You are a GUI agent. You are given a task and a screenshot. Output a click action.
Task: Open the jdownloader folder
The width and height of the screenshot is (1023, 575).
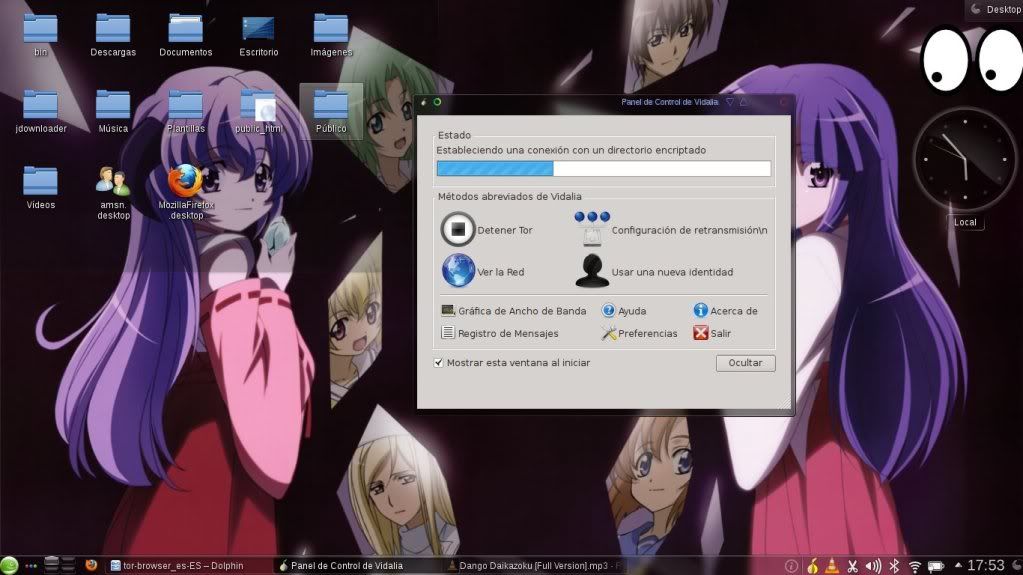tap(40, 111)
